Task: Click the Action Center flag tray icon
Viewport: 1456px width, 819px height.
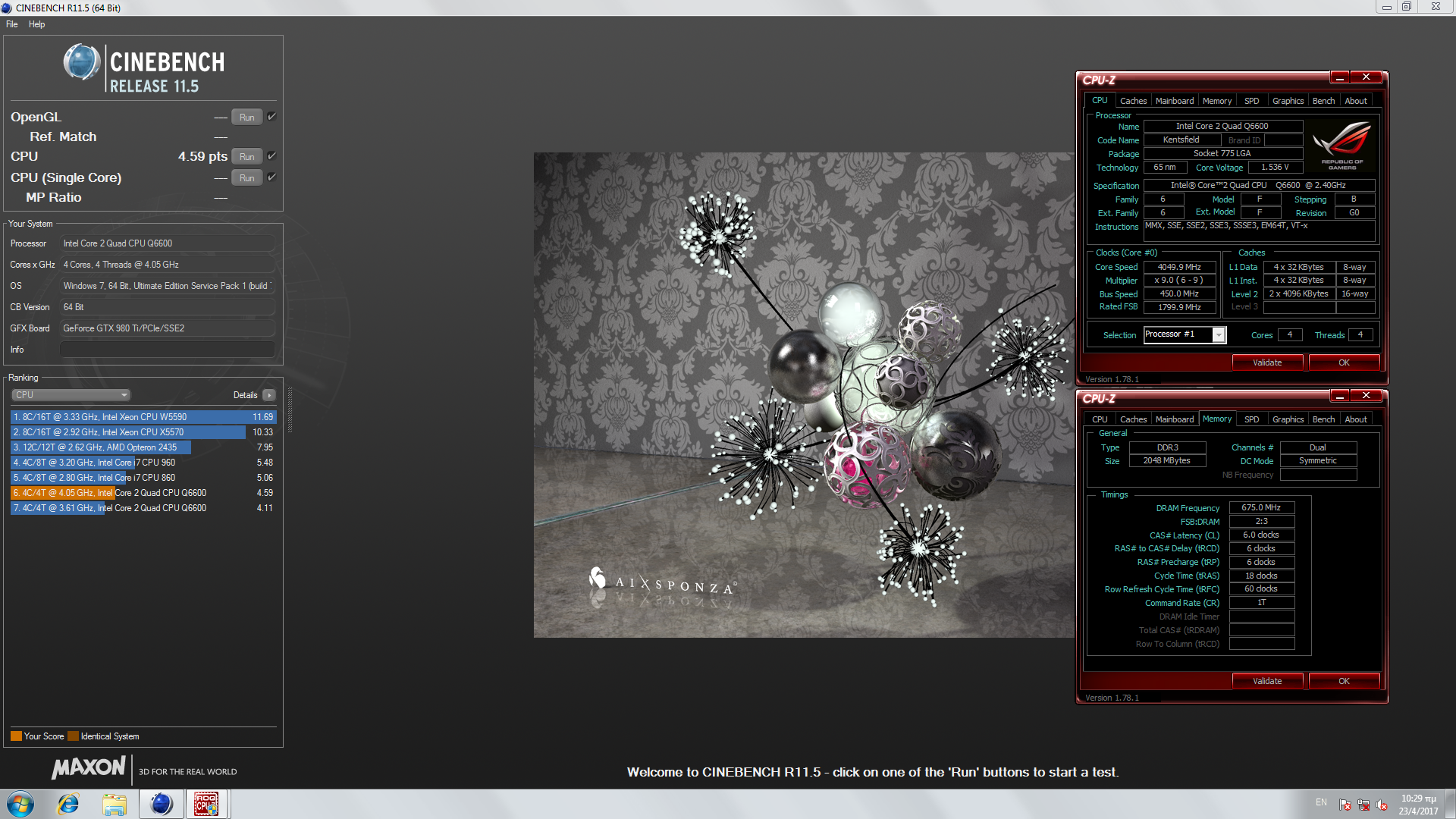Action: [x=1345, y=805]
